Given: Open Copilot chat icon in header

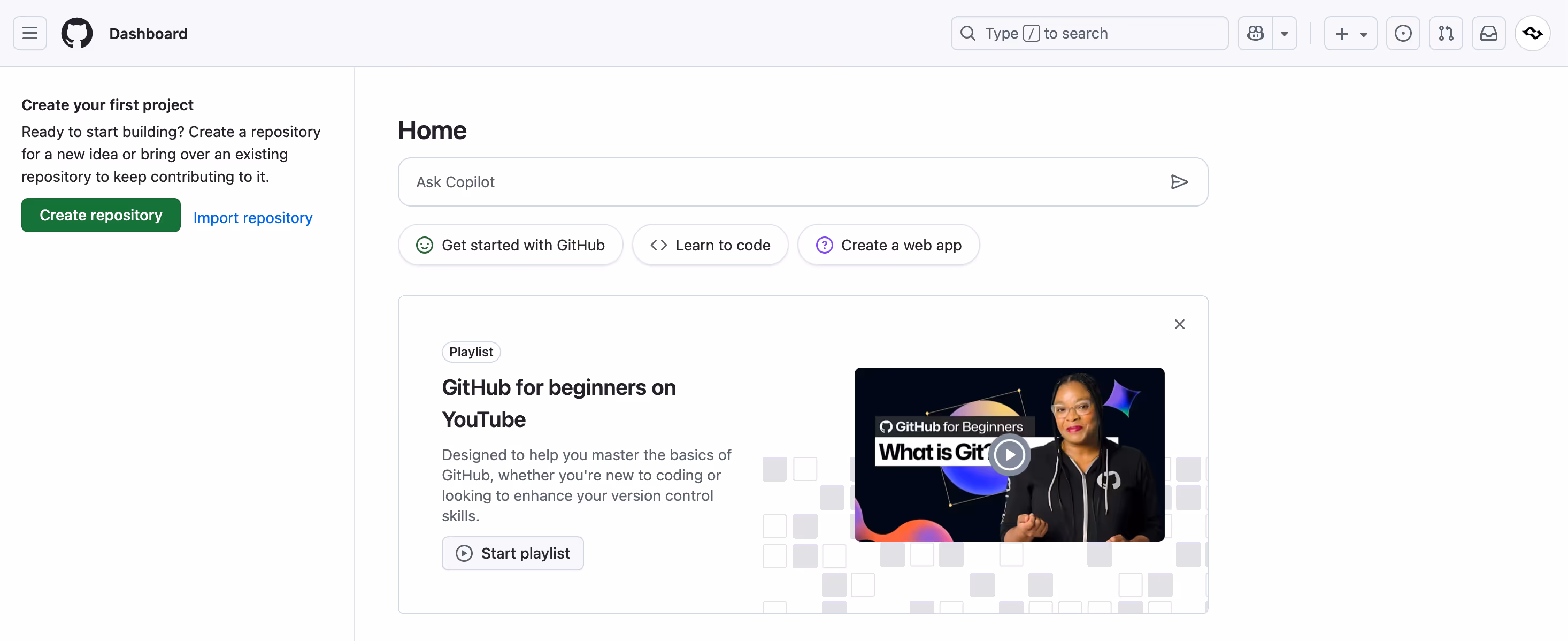Looking at the screenshot, I should point(1255,34).
